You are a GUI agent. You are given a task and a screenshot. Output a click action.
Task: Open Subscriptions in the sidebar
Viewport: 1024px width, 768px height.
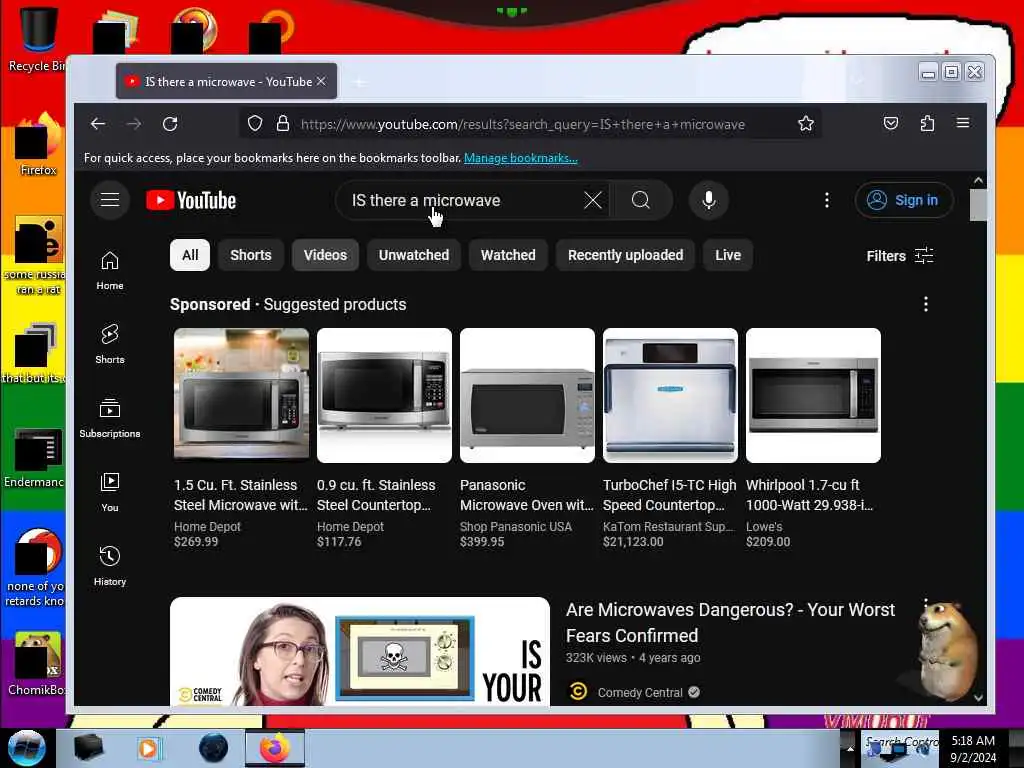[x=110, y=418]
